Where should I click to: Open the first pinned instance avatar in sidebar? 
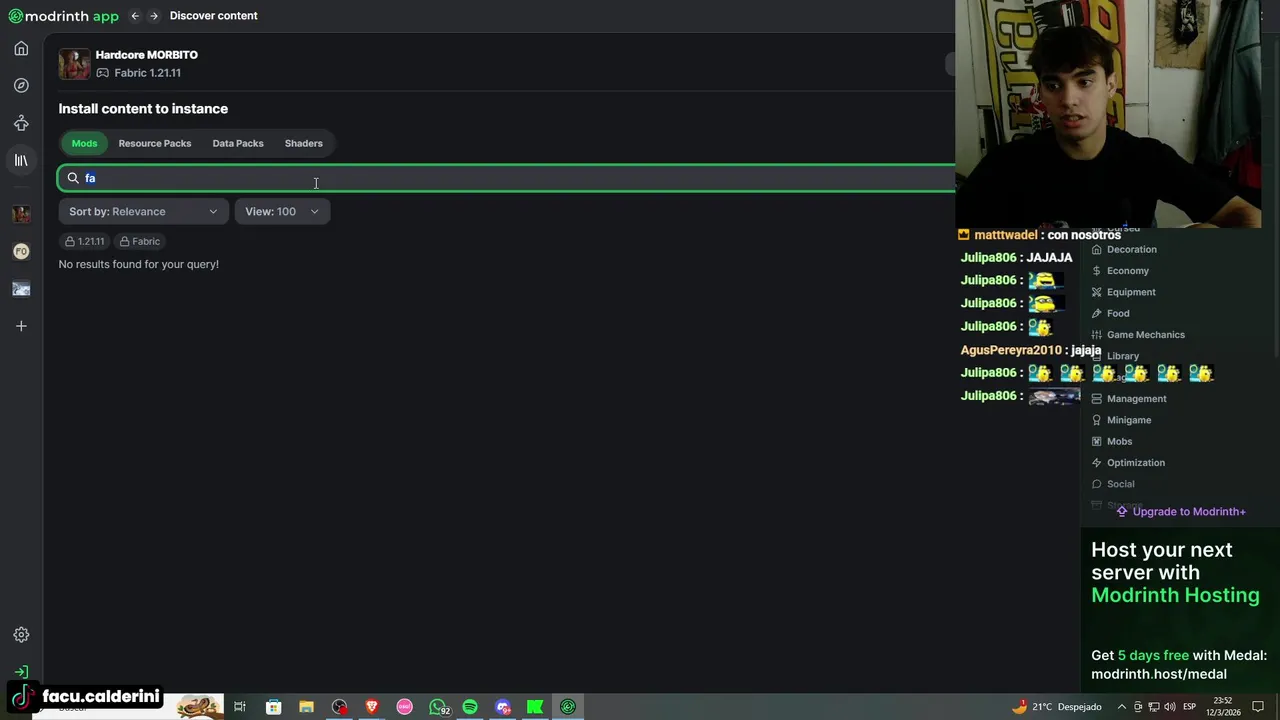[x=21, y=214]
